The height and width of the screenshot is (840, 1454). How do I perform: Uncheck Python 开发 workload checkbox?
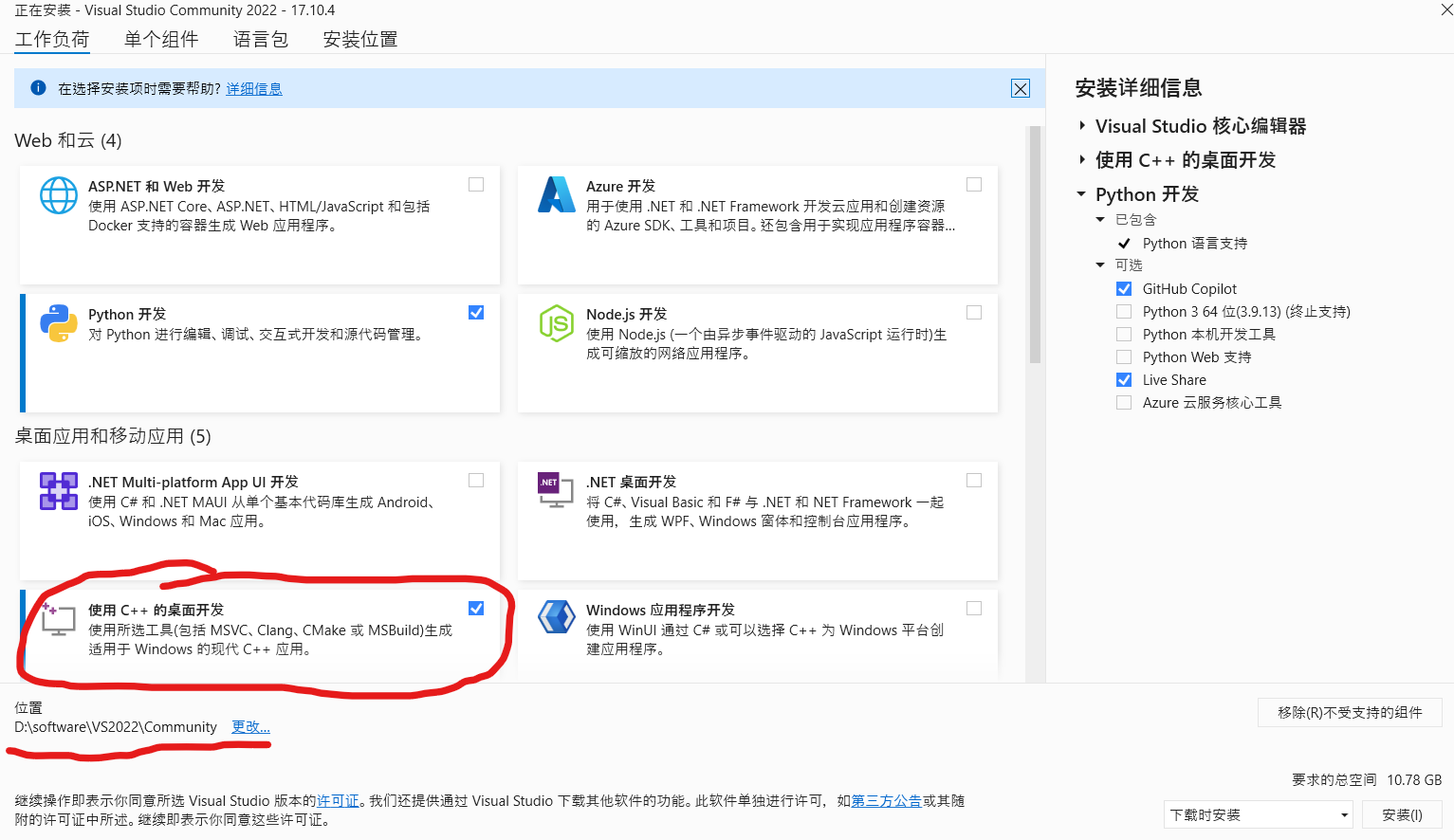[476, 313]
